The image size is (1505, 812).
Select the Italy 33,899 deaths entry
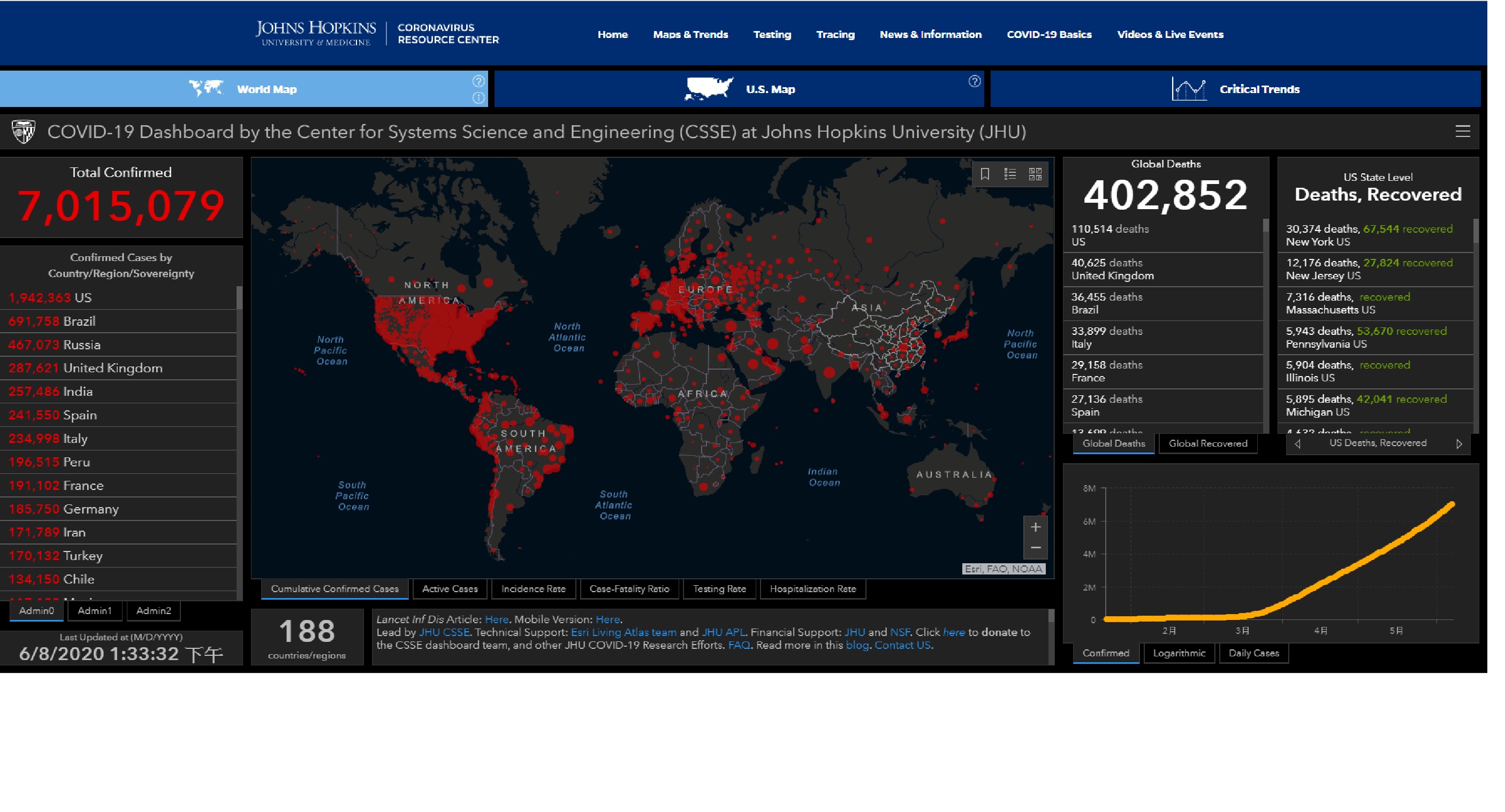(x=1163, y=338)
